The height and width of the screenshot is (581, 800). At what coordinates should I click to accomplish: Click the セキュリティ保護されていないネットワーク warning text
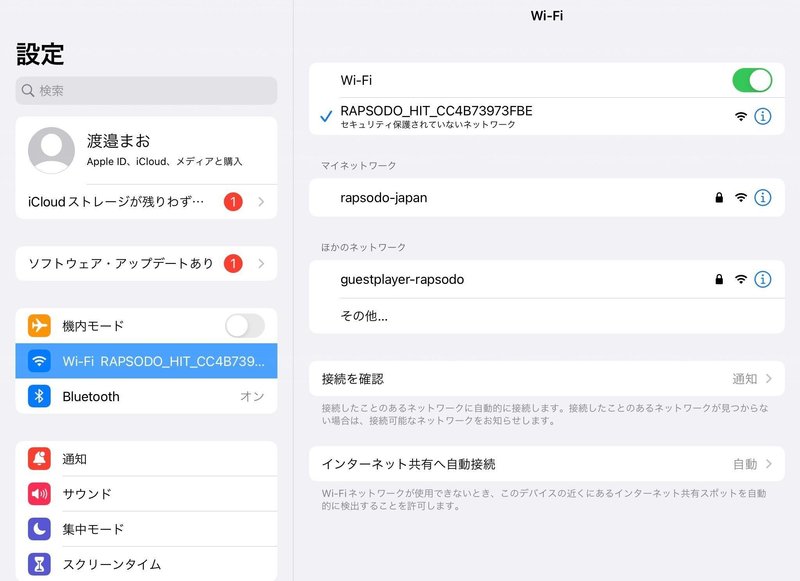[428, 124]
